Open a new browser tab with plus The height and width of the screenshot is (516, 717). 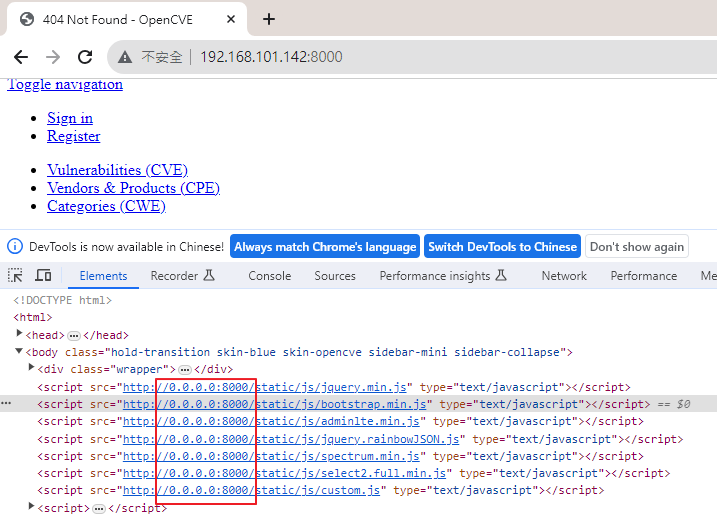point(269,19)
